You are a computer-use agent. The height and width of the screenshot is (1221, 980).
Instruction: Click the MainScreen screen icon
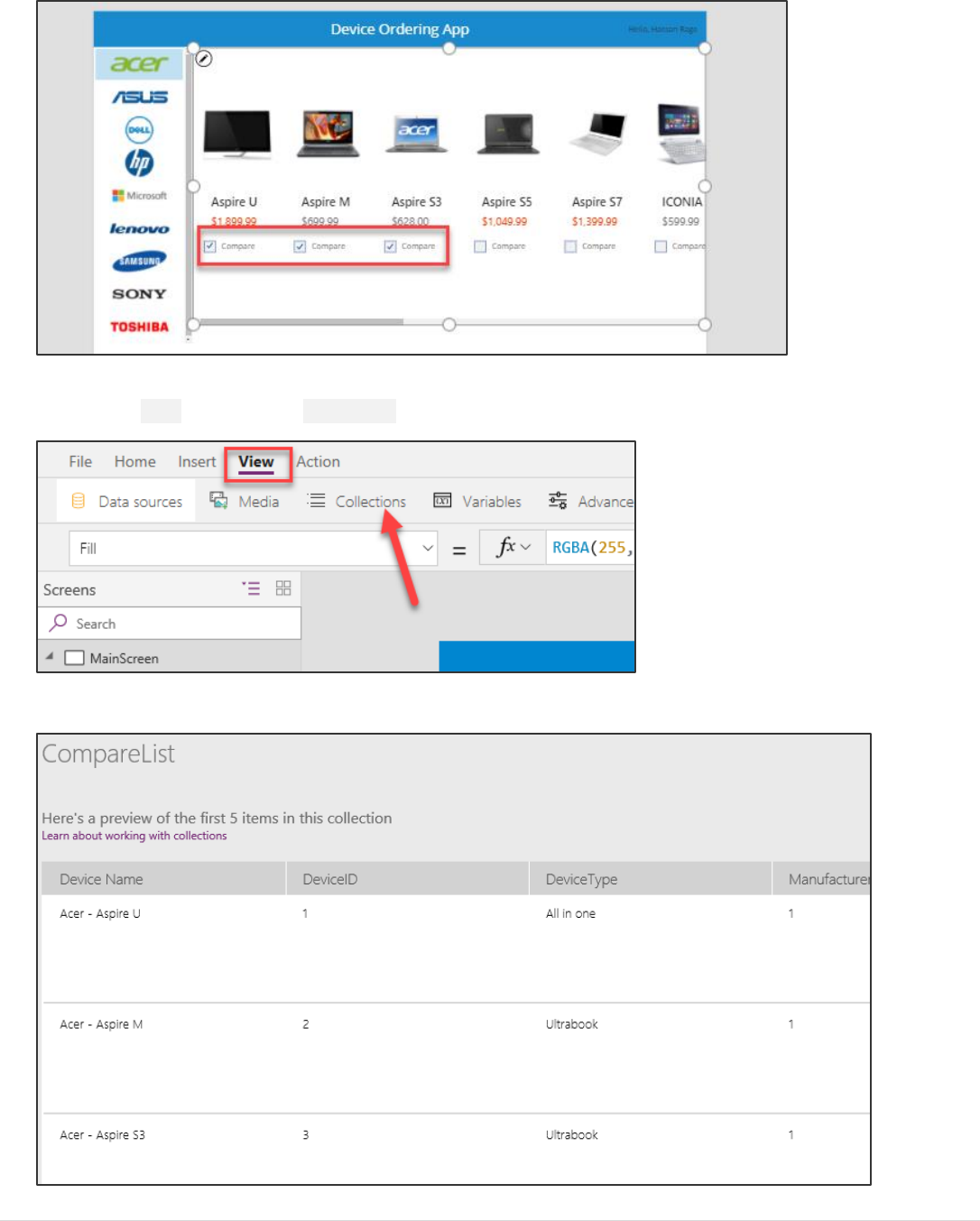74,658
